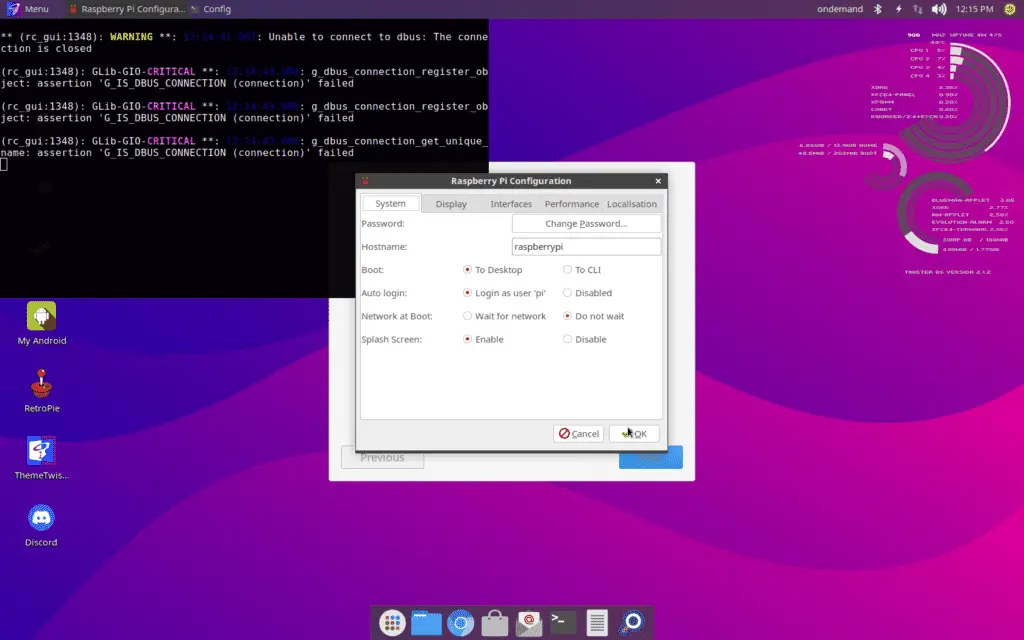
Task: Open the file manager folder in dock
Action: 426,623
